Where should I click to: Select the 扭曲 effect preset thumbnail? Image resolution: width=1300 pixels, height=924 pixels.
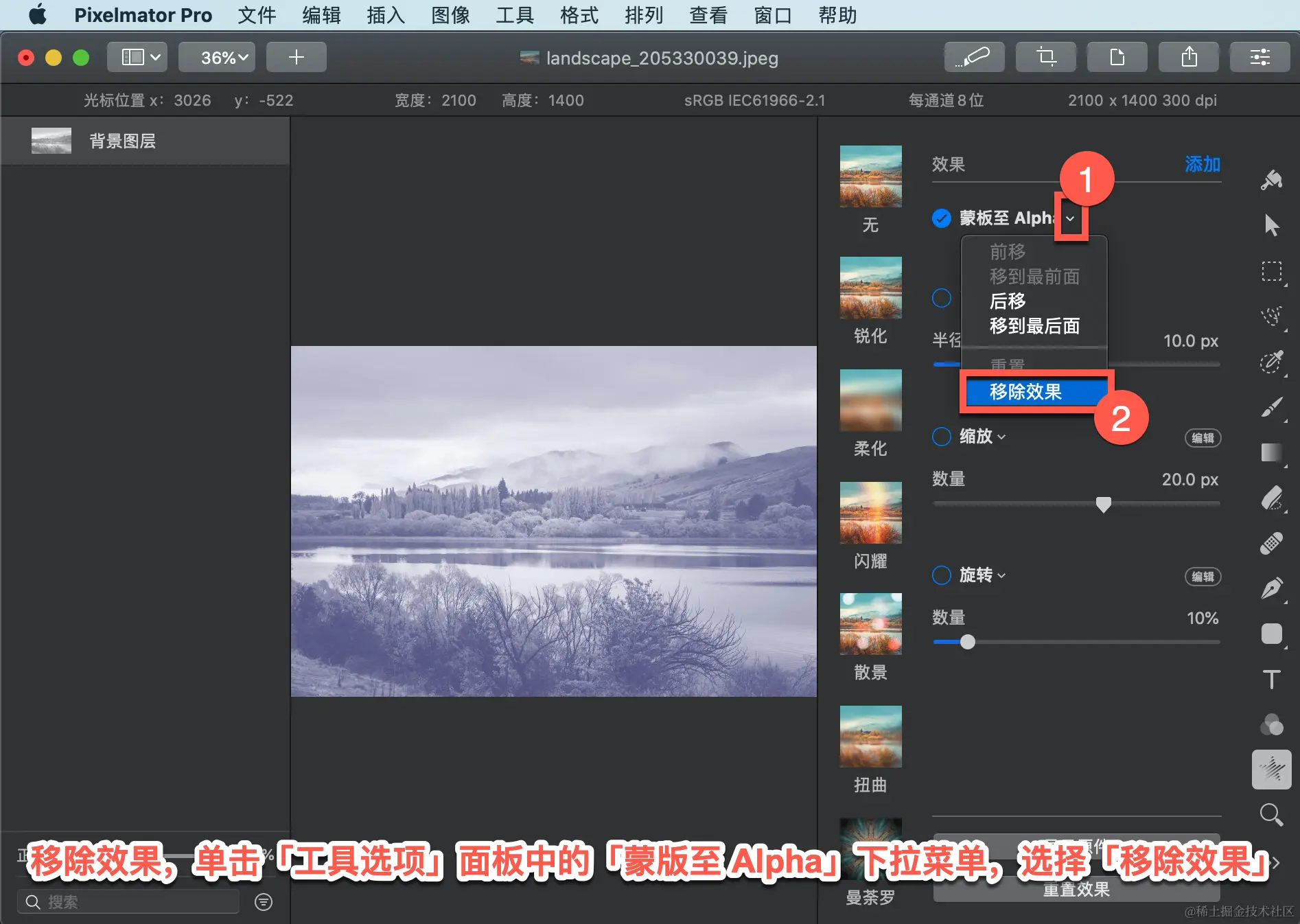870,737
